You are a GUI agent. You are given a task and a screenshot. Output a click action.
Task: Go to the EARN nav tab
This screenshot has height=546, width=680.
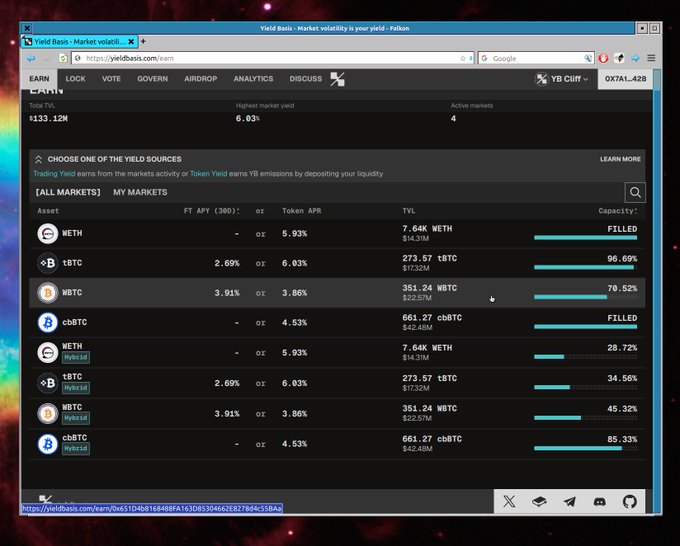pos(39,79)
